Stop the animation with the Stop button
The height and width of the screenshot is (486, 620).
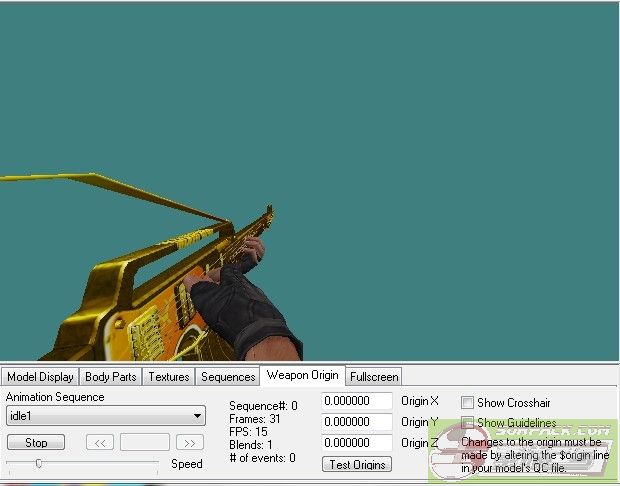point(36,442)
